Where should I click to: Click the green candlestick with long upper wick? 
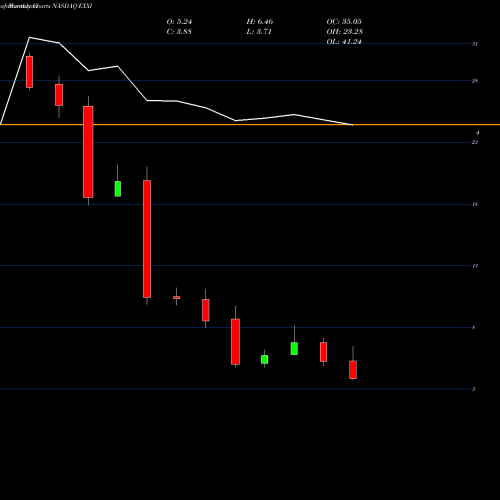[294, 348]
